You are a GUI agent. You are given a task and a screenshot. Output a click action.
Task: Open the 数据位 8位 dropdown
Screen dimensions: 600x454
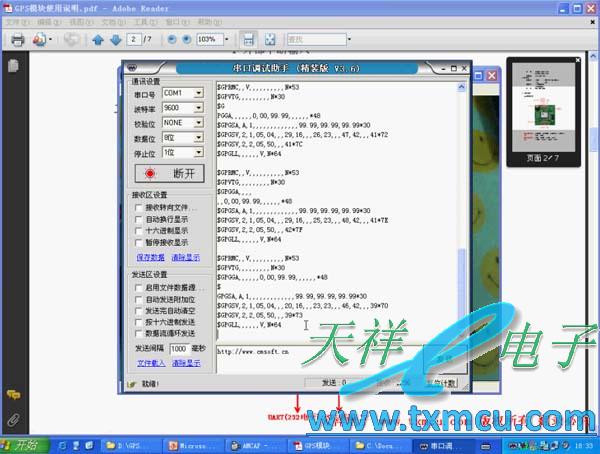point(198,138)
